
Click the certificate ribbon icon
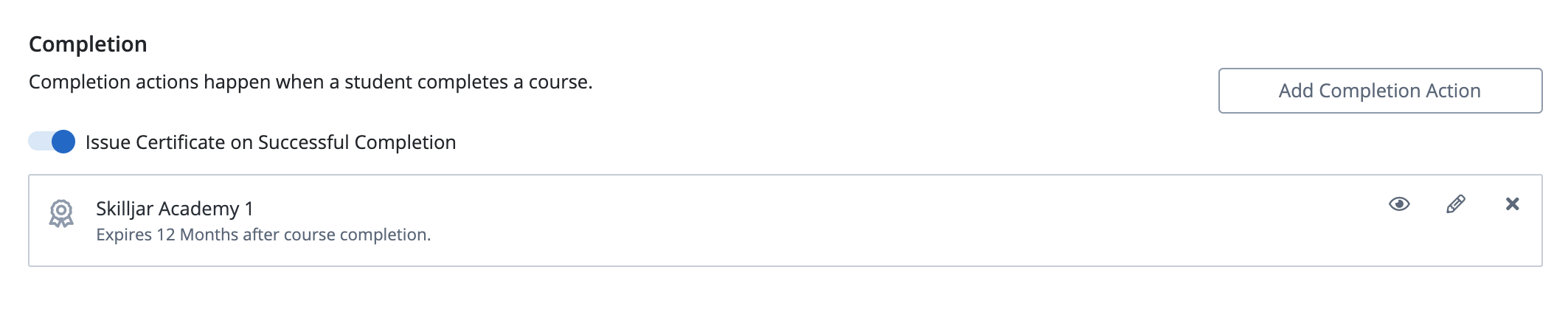[61, 214]
